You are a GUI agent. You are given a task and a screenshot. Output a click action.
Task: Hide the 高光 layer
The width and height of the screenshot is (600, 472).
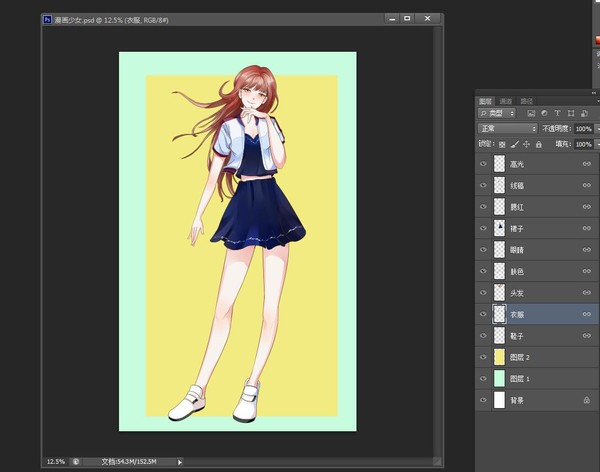pyautogui.click(x=483, y=164)
